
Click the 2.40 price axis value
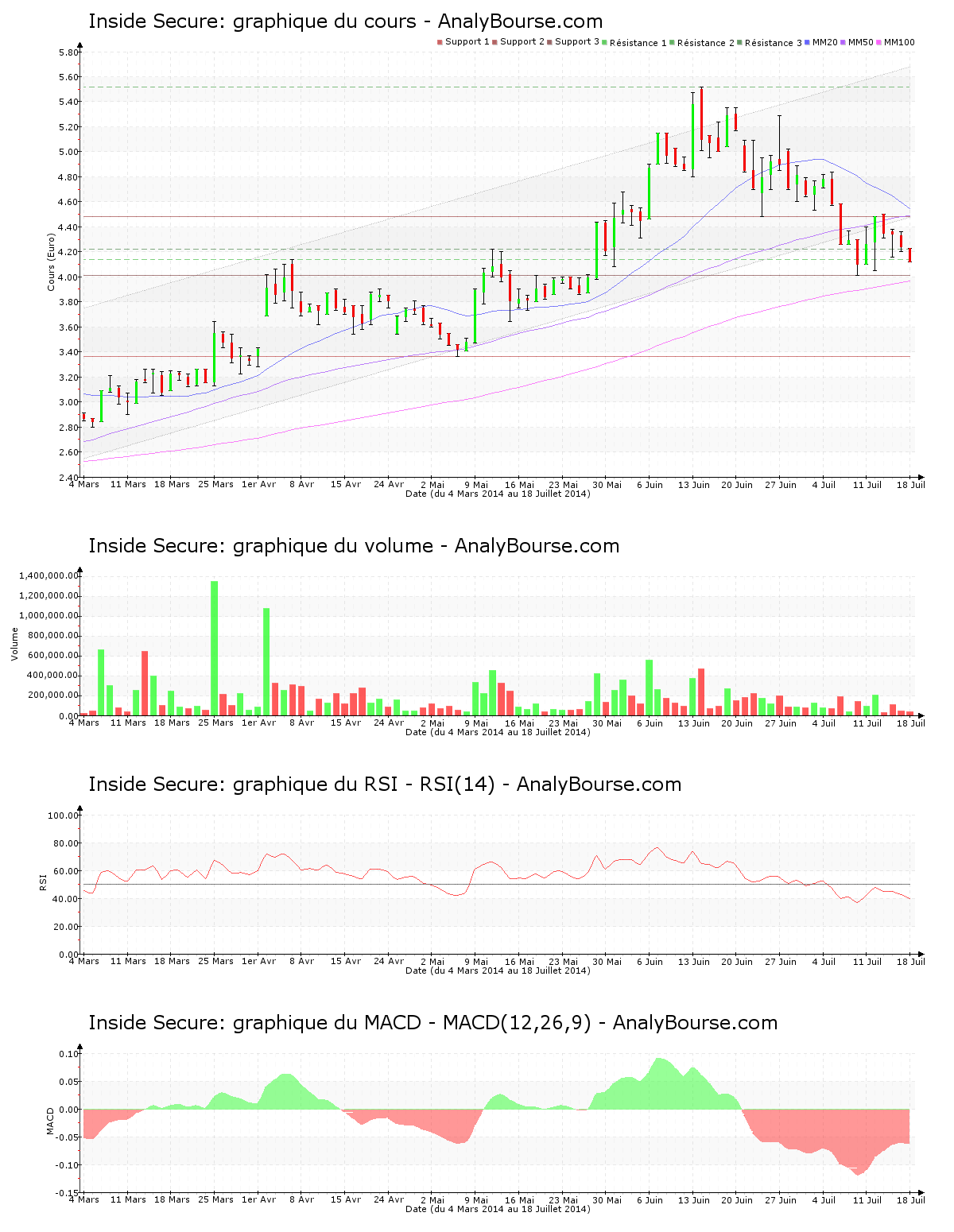(x=69, y=478)
